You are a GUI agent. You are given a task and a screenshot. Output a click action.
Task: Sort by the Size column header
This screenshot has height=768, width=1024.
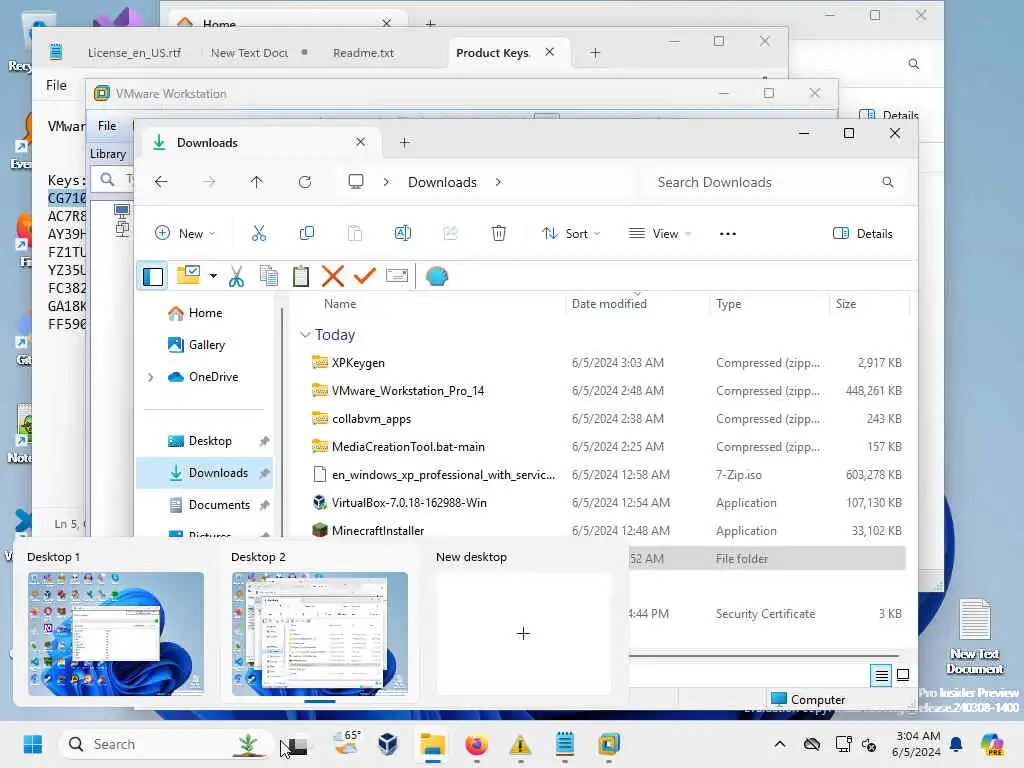coord(846,304)
